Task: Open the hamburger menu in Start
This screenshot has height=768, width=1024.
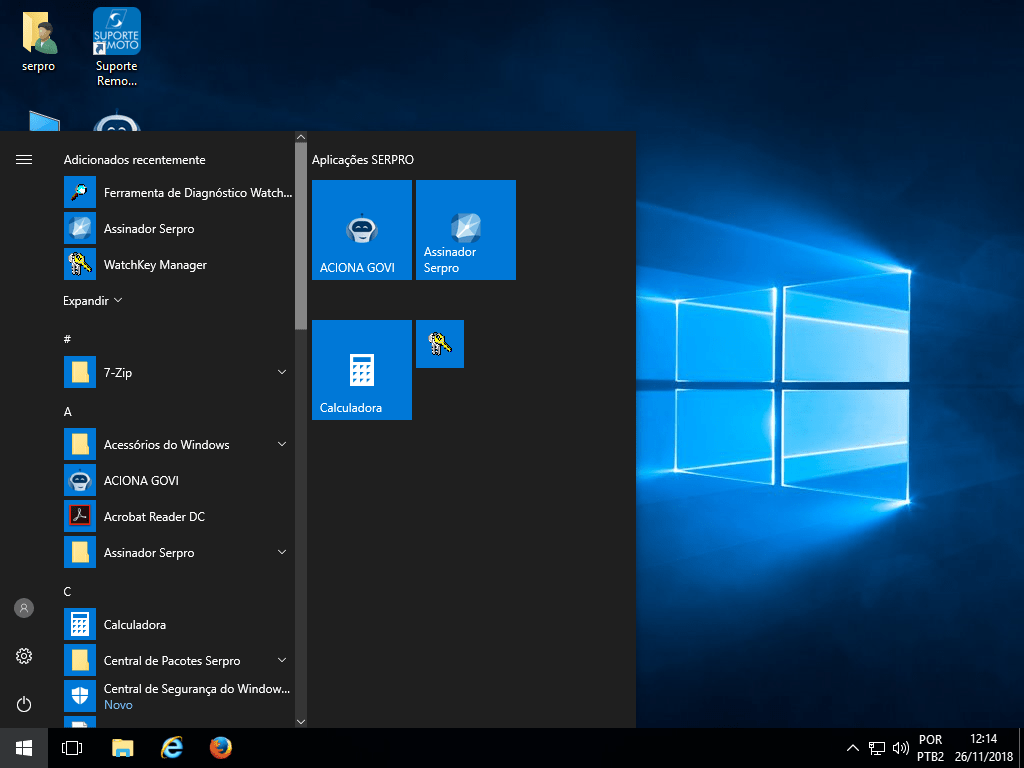Action: [x=24, y=160]
